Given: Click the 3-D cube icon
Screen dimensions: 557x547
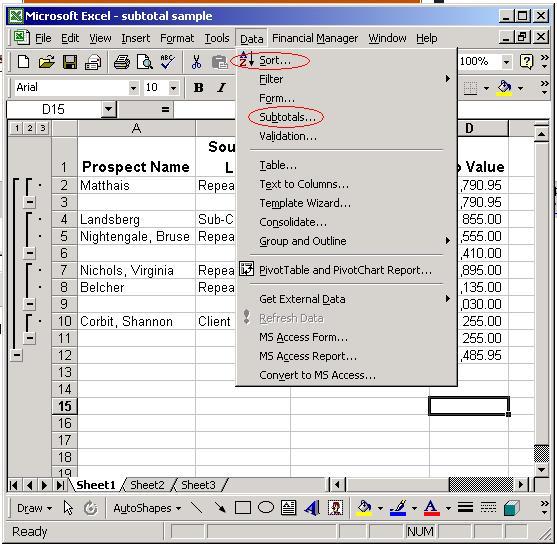Looking at the screenshot, I should 512,508.
